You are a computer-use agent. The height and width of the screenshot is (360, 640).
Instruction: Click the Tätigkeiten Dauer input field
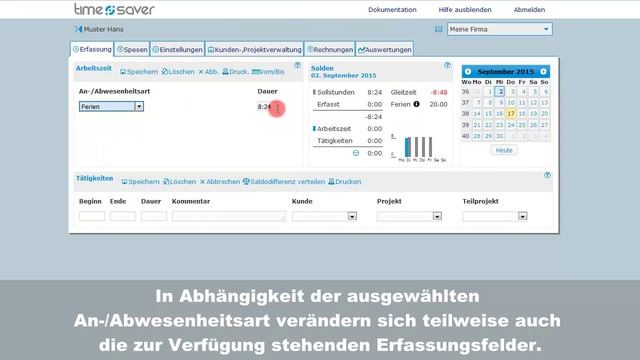pyautogui.click(x=154, y=216)
